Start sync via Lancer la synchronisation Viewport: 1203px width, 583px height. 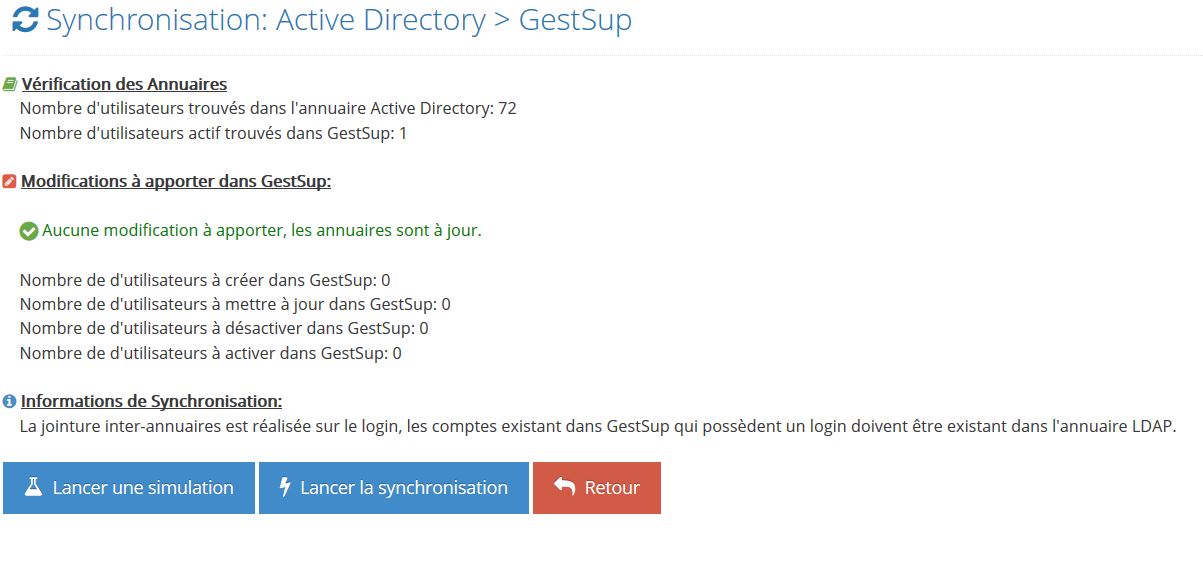393,488
